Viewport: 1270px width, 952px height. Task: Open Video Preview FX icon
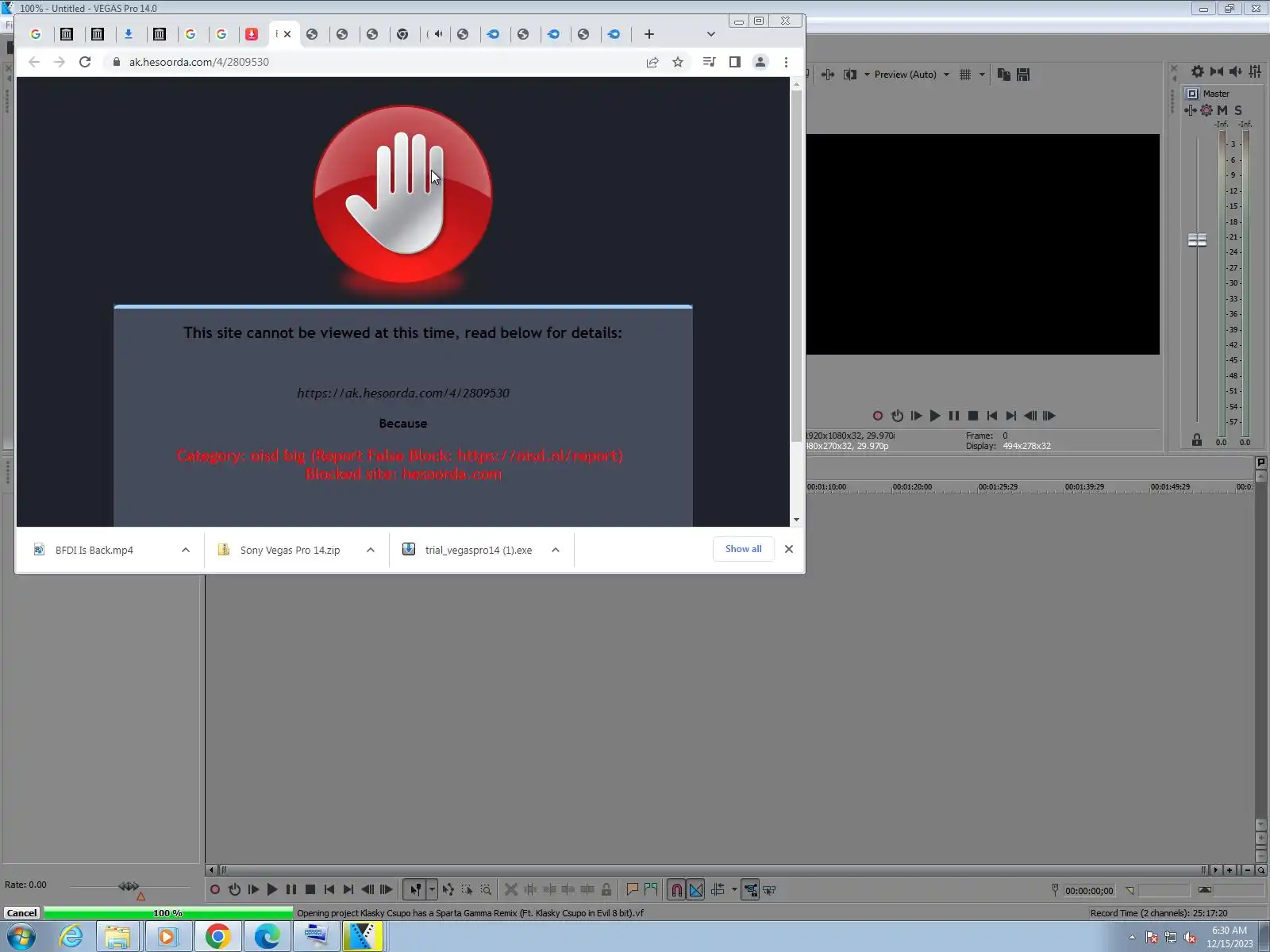click(x=828, y=75)
